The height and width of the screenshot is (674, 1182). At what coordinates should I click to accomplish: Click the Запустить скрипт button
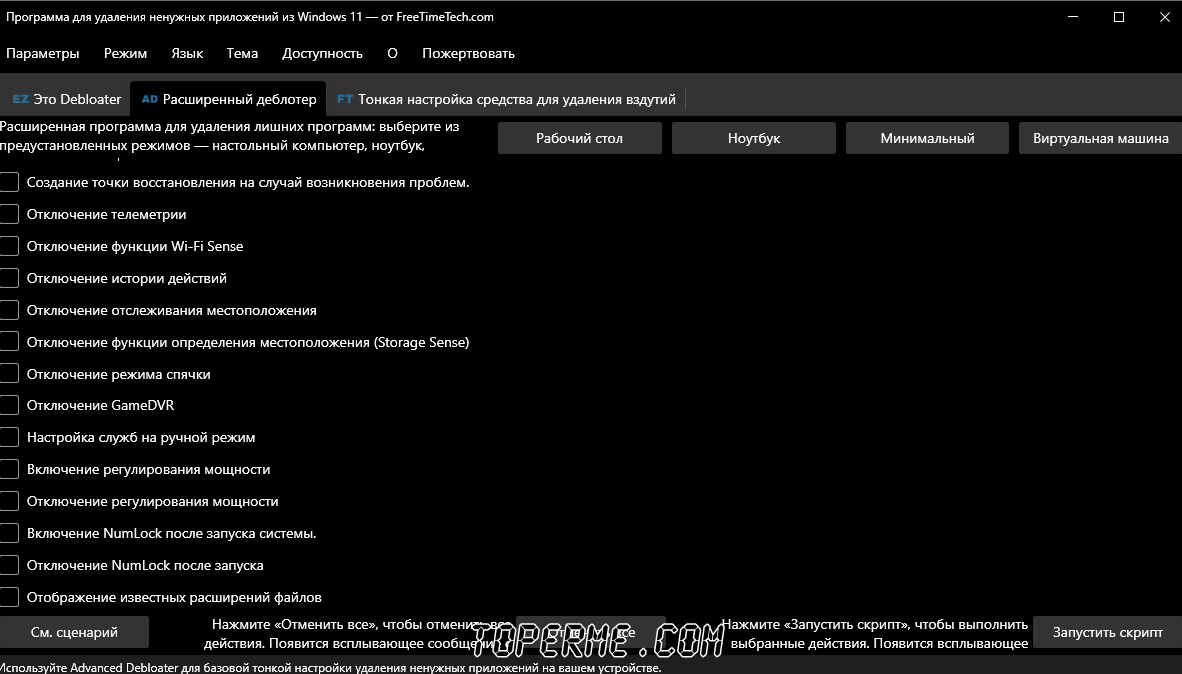tap(1107, 633)
